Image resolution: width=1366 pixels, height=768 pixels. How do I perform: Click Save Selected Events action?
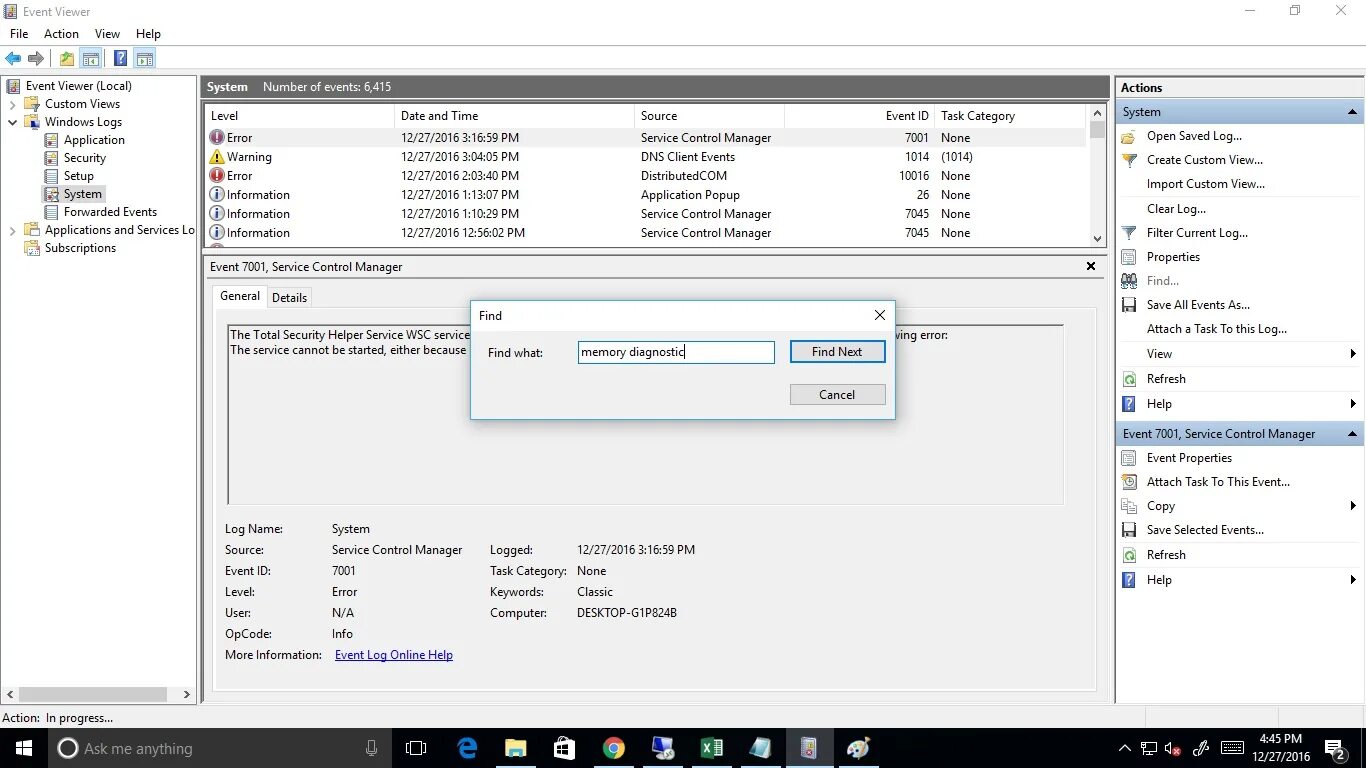coord(1205,530)
